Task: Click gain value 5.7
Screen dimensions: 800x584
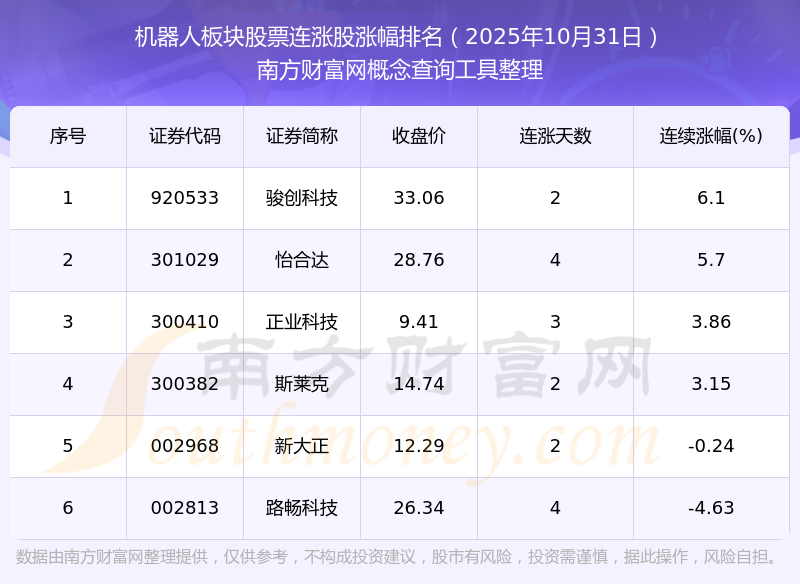Action: 711,260
